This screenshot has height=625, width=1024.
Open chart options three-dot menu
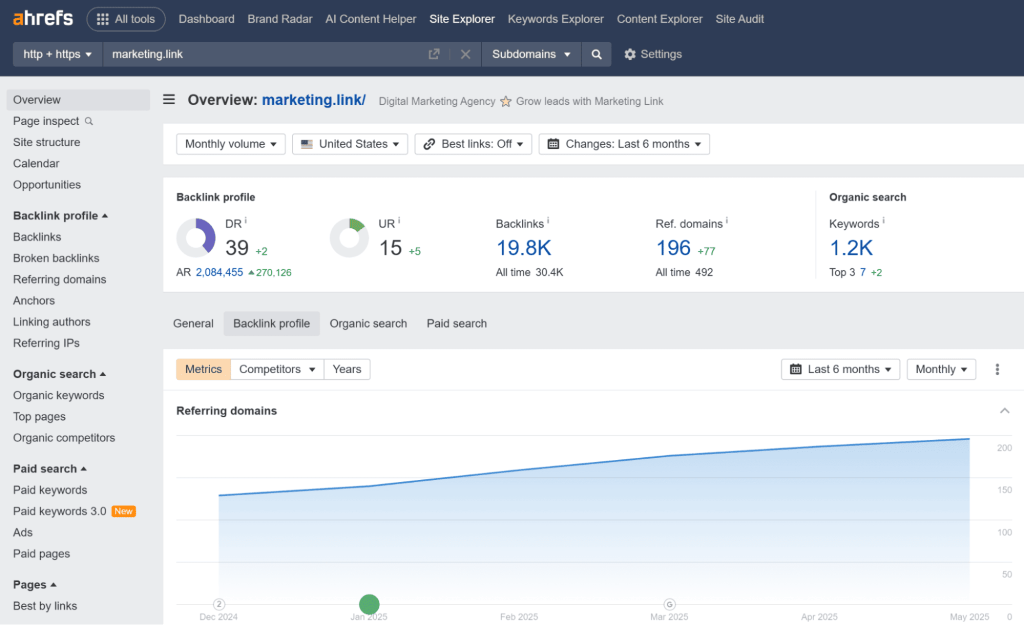tap(997, 369)
